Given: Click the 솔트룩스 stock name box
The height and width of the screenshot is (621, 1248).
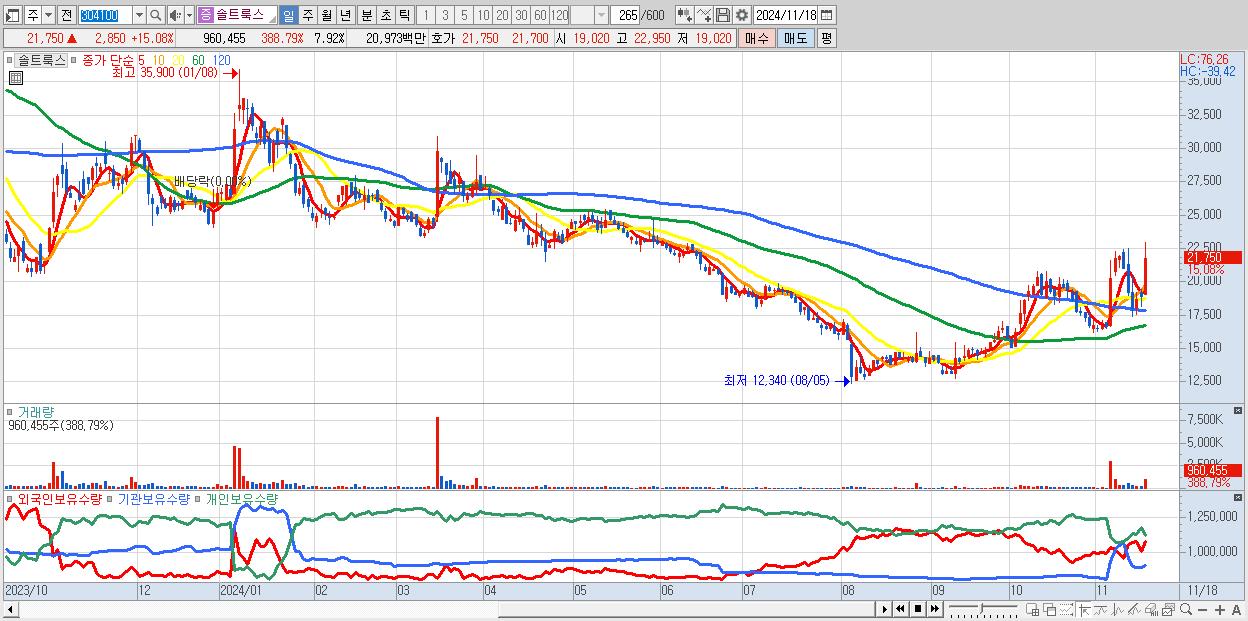Looking at the screenshot, I should tap(245, 15).
